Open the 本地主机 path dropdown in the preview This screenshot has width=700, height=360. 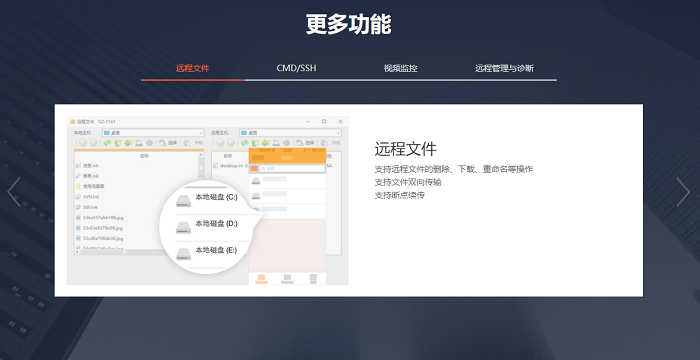(x=153, y=133)
